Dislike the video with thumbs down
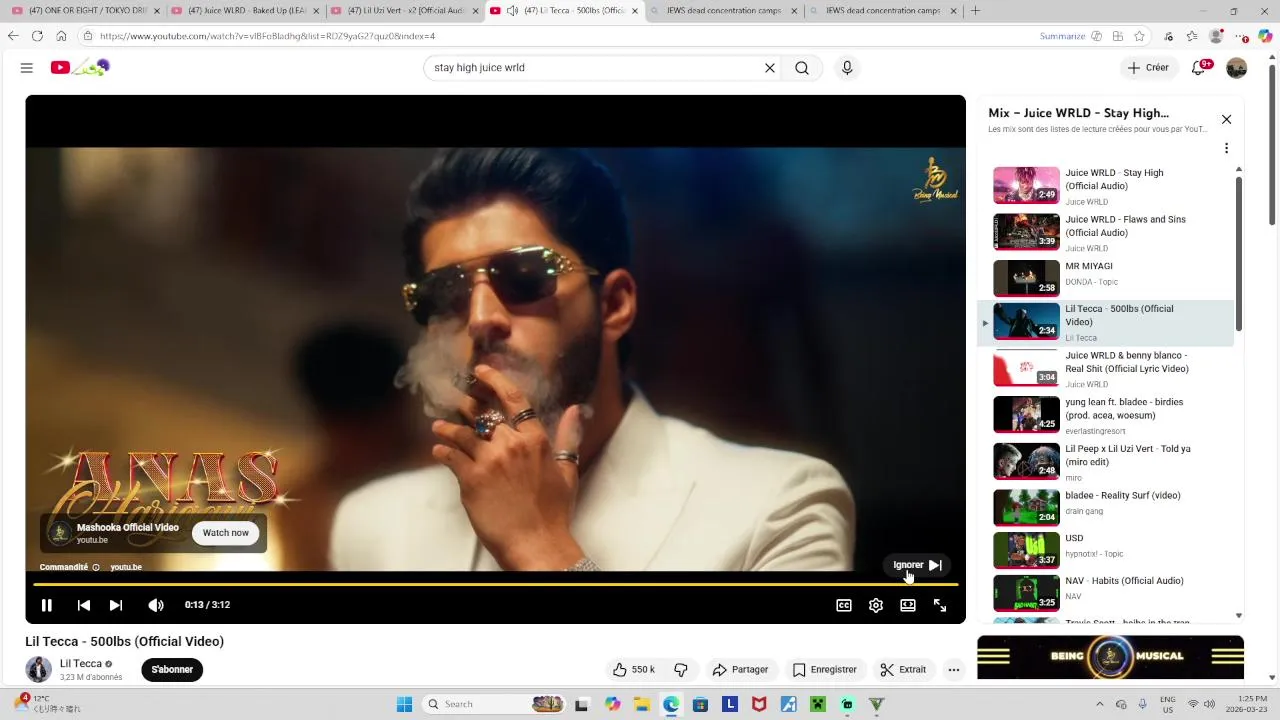This screenshot has width=1280, height=720. 681,670
